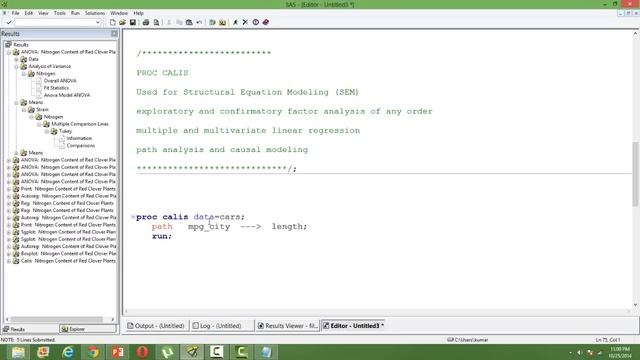Screen dimensions: 640x360
Task: Open the File menu
Action: 16,13
